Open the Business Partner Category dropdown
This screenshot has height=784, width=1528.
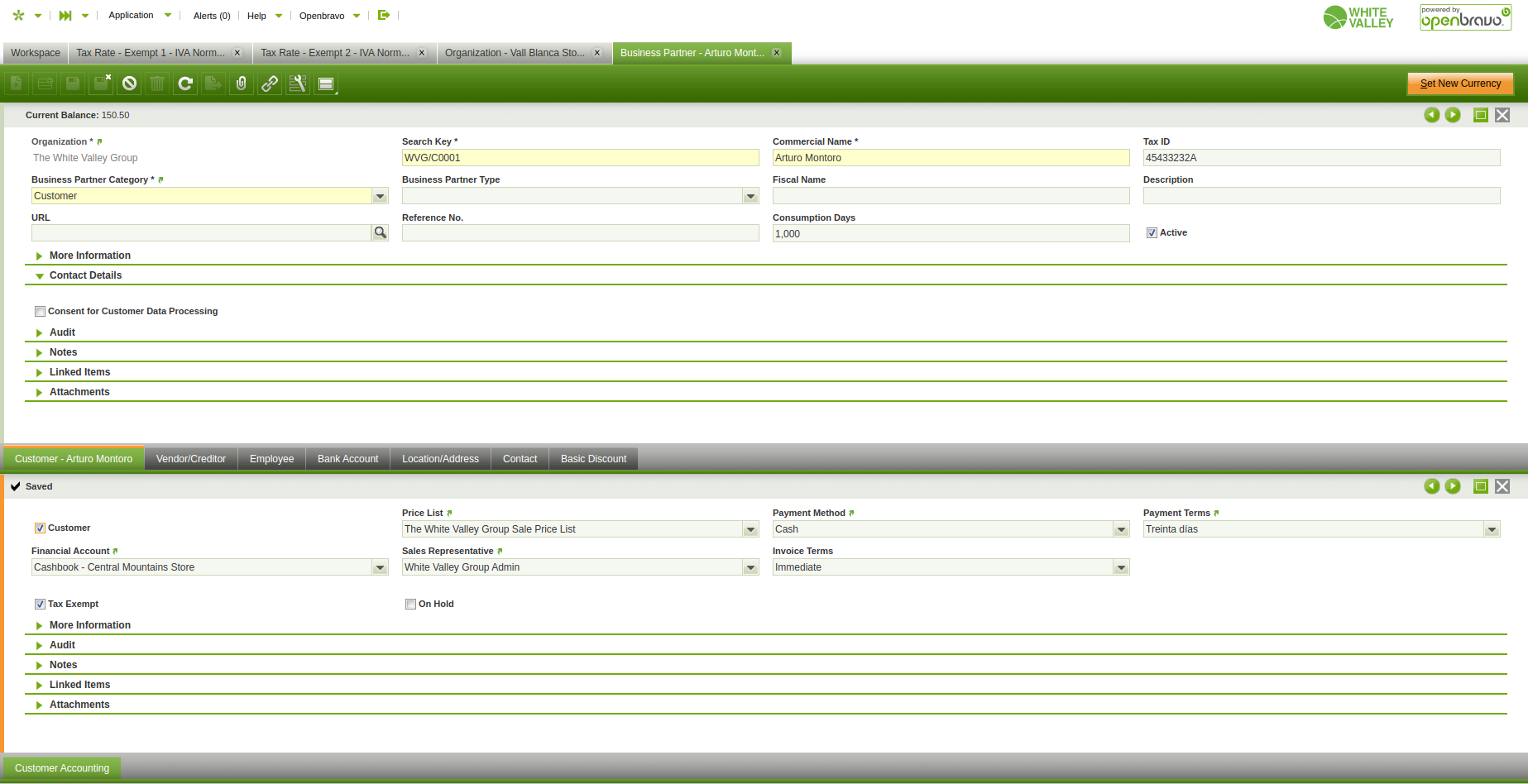coord(380,196)
